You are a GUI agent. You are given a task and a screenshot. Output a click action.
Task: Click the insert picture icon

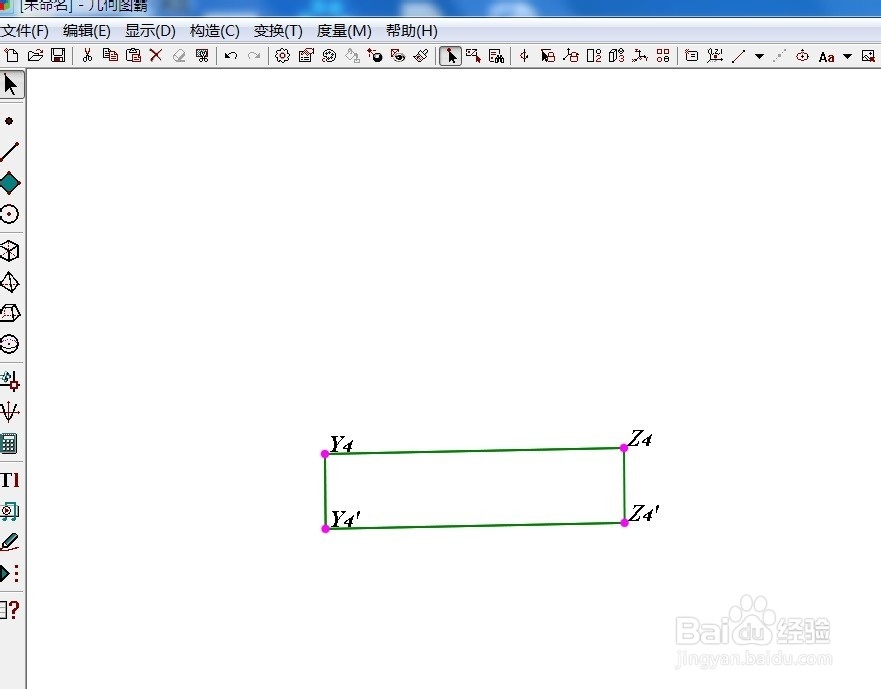click(868, 56)
